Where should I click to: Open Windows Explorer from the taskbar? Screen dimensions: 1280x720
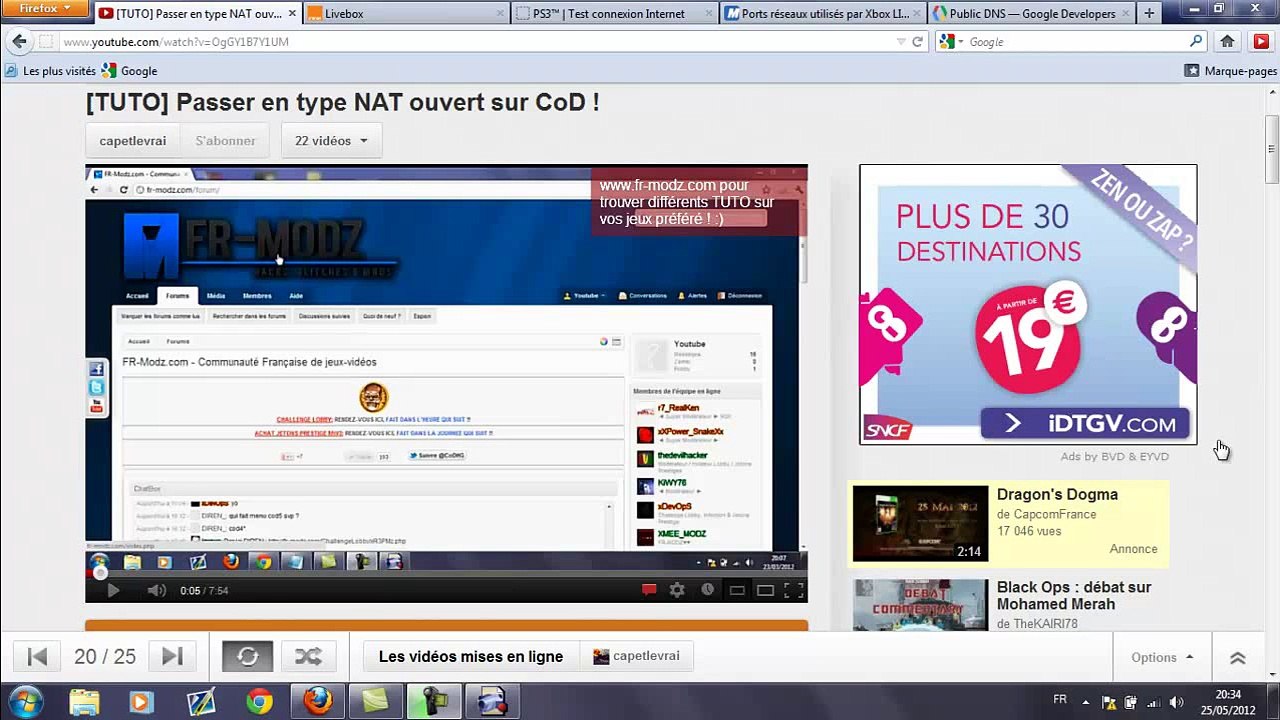coord(85,701)
